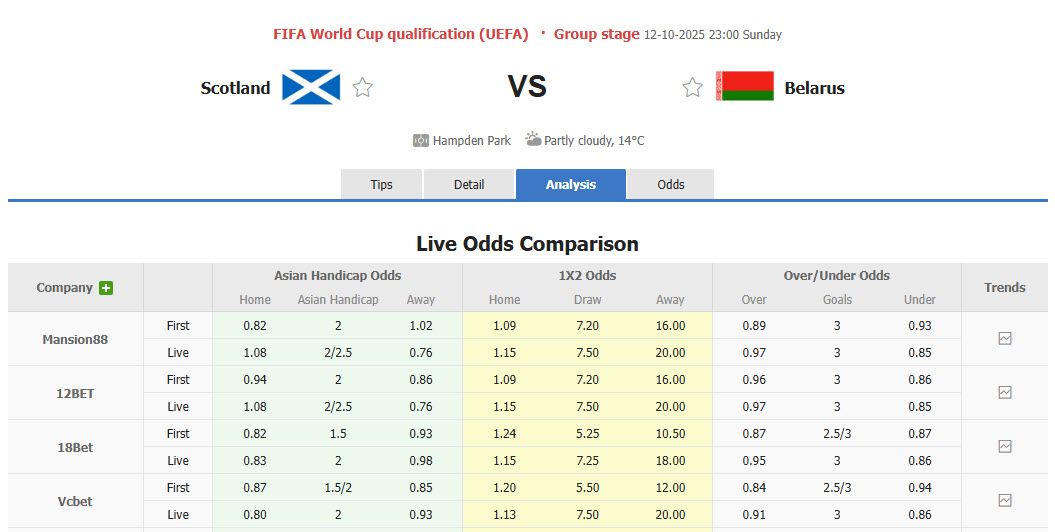Screen dimensions: 1055x532
Task: Switch to the Detail tab
Action: pyautogui.click(x=469, y=185)
